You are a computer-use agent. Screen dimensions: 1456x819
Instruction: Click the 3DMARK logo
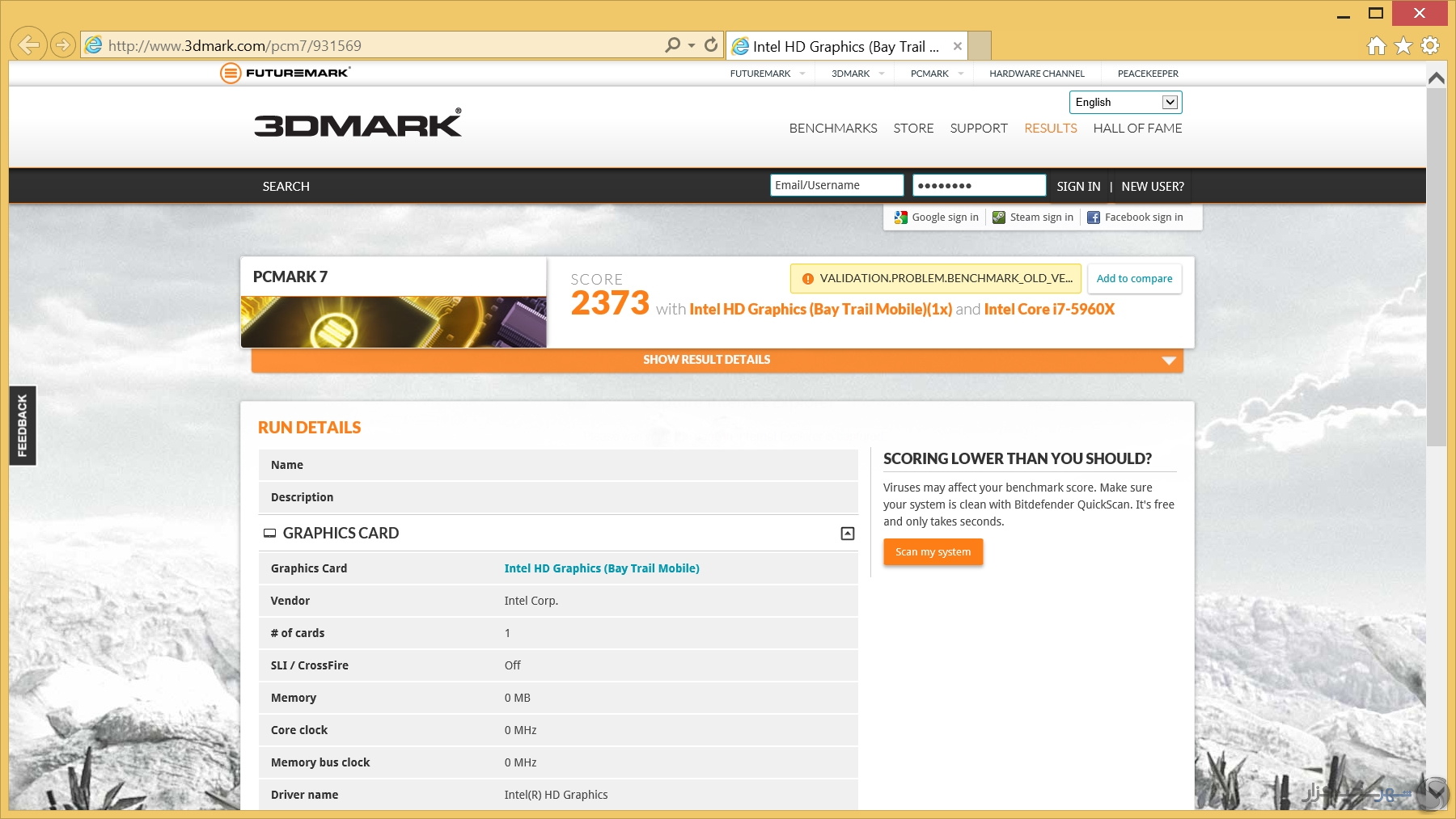[358, 124]
